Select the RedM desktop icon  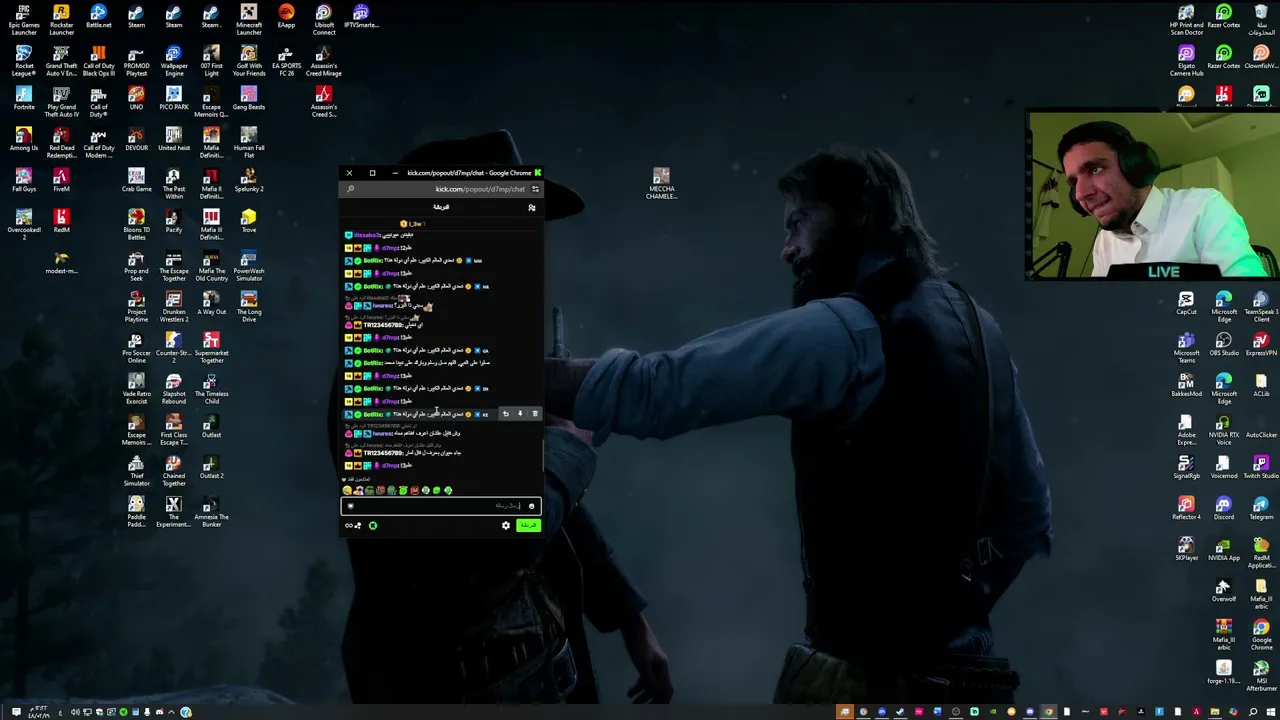pos(61,221)
